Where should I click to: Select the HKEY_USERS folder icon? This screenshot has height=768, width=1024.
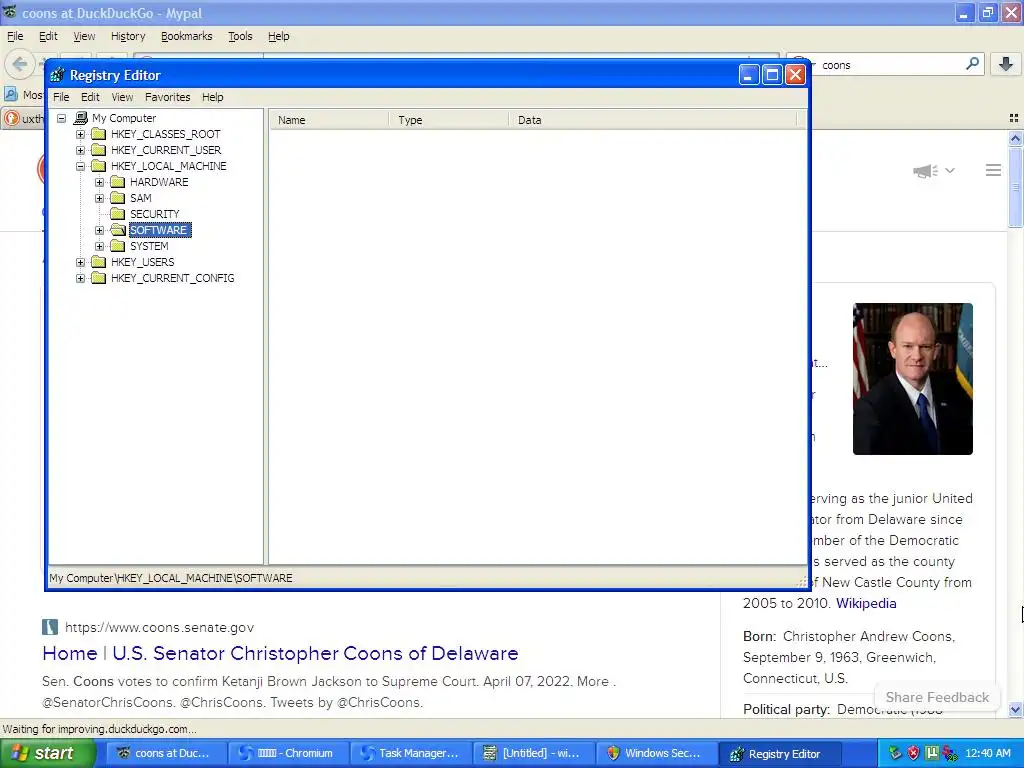(99, 262)
